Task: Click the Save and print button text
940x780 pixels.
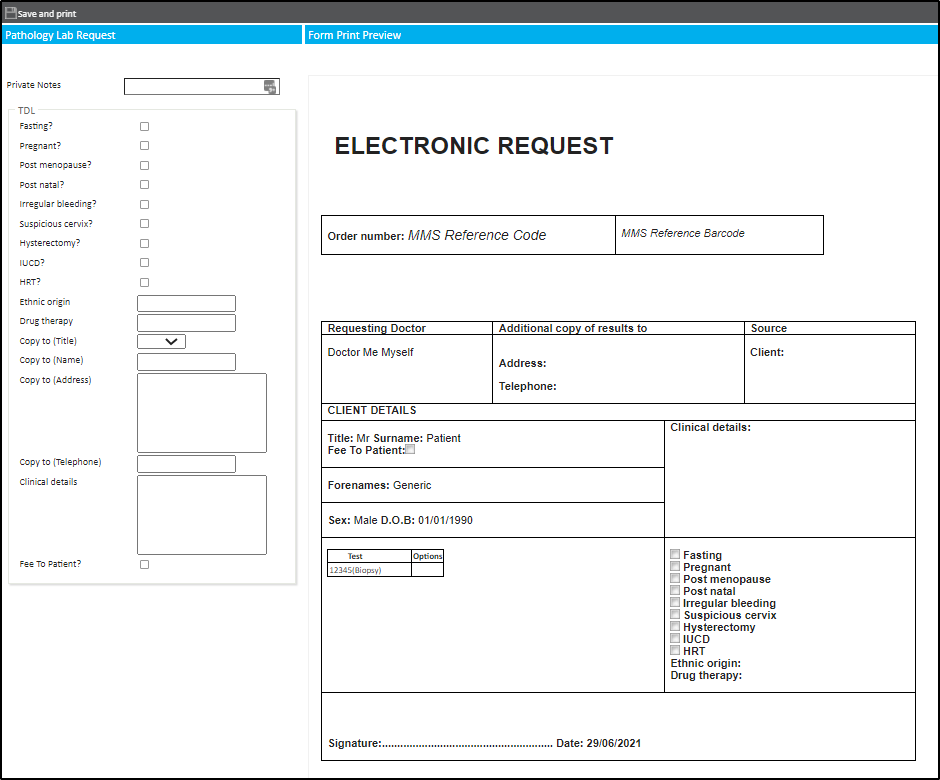Action: pyautogui.click(x=47, y=14)
